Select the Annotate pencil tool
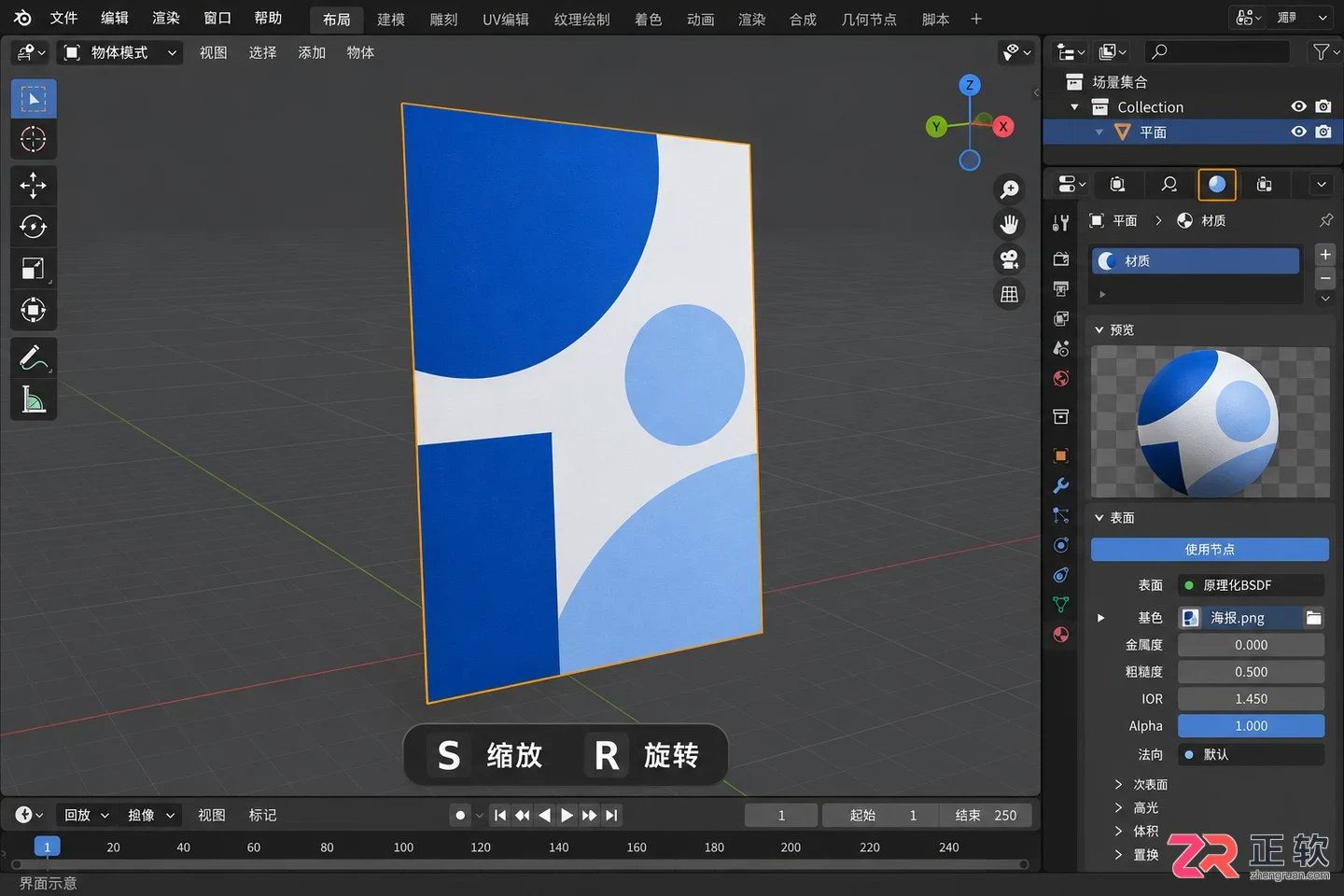Screen dimensions: 1344x896 (x=34, y=357)
